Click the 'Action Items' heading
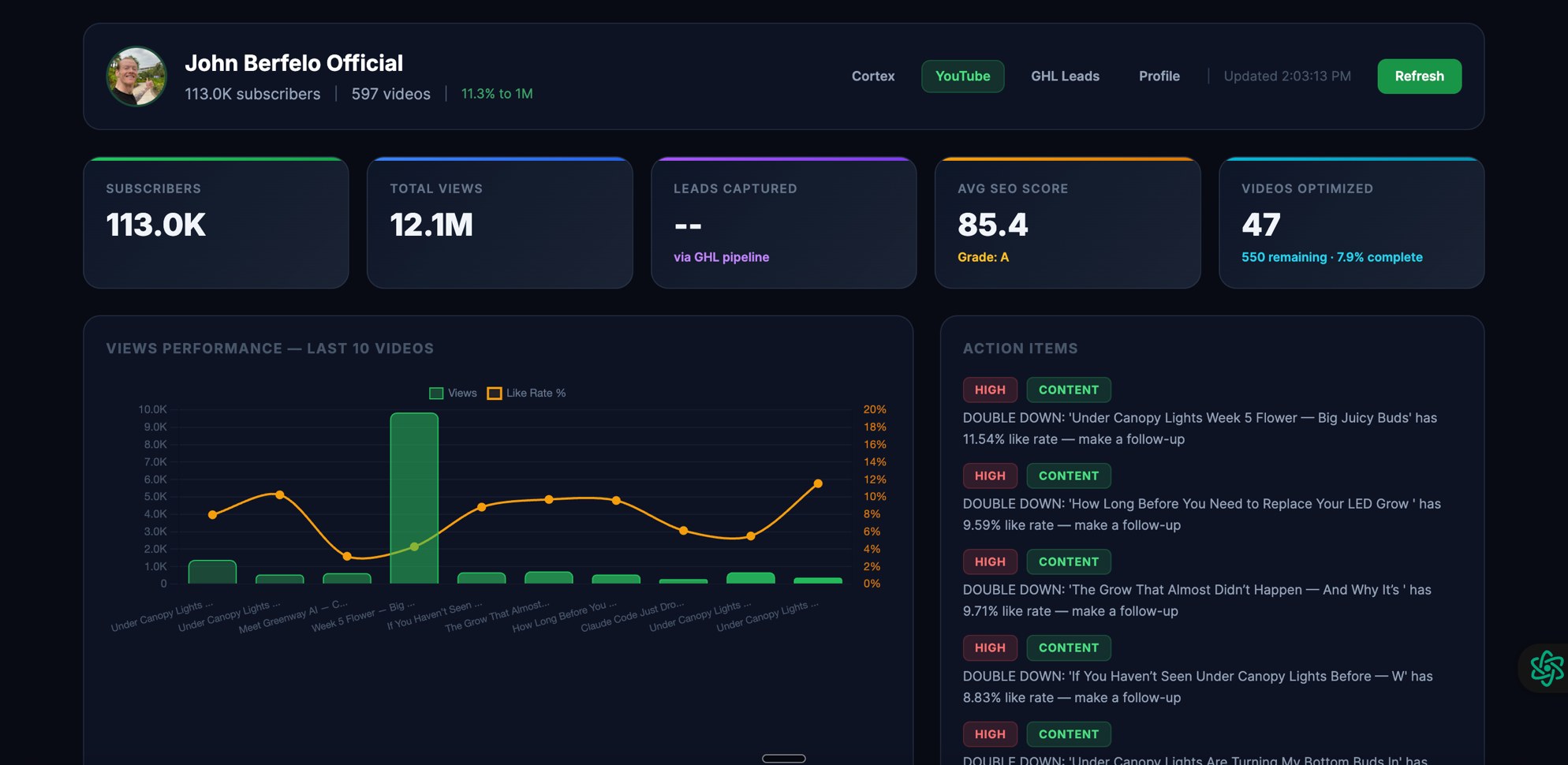The height and width of the screenshot is (765, 1568). [1020, 349]
